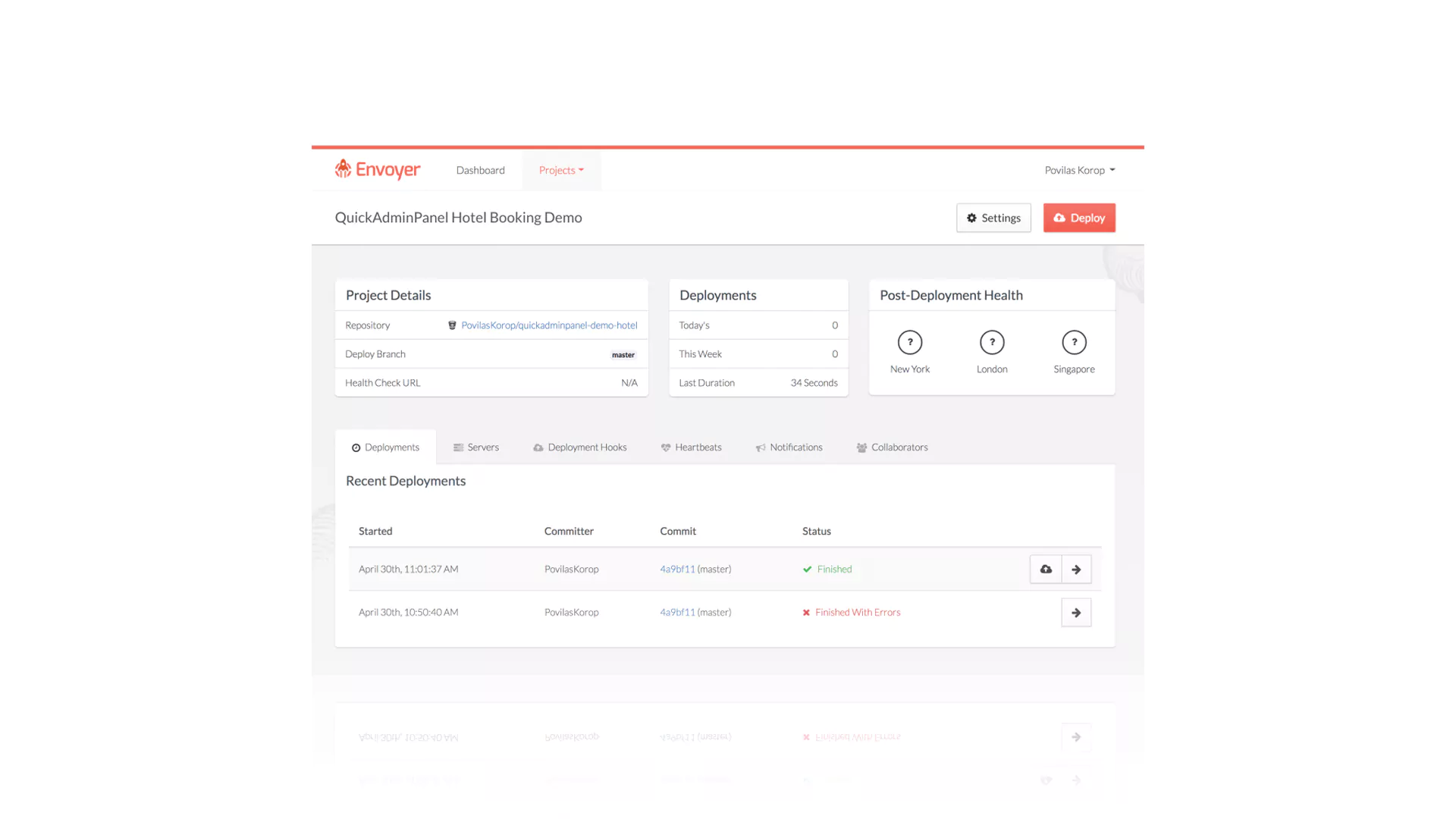The width and height of the screenshot is (1456, 819).
Task: Click the April 30th, 11:01:37 AM timestamp
Action: (x=408, y=570)
